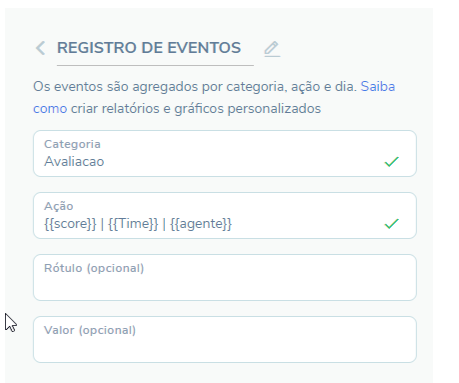The image size is (459, 383).
Task: Click the "Os eventos são agregados" description
Action: 115,87
